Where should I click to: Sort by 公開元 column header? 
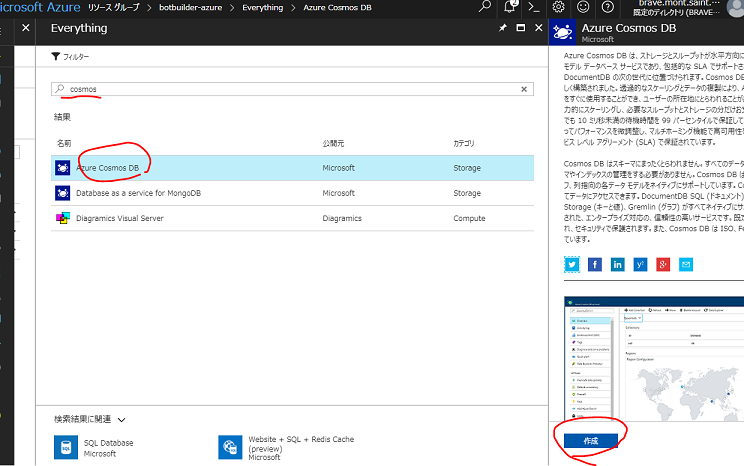click(334, 143)
